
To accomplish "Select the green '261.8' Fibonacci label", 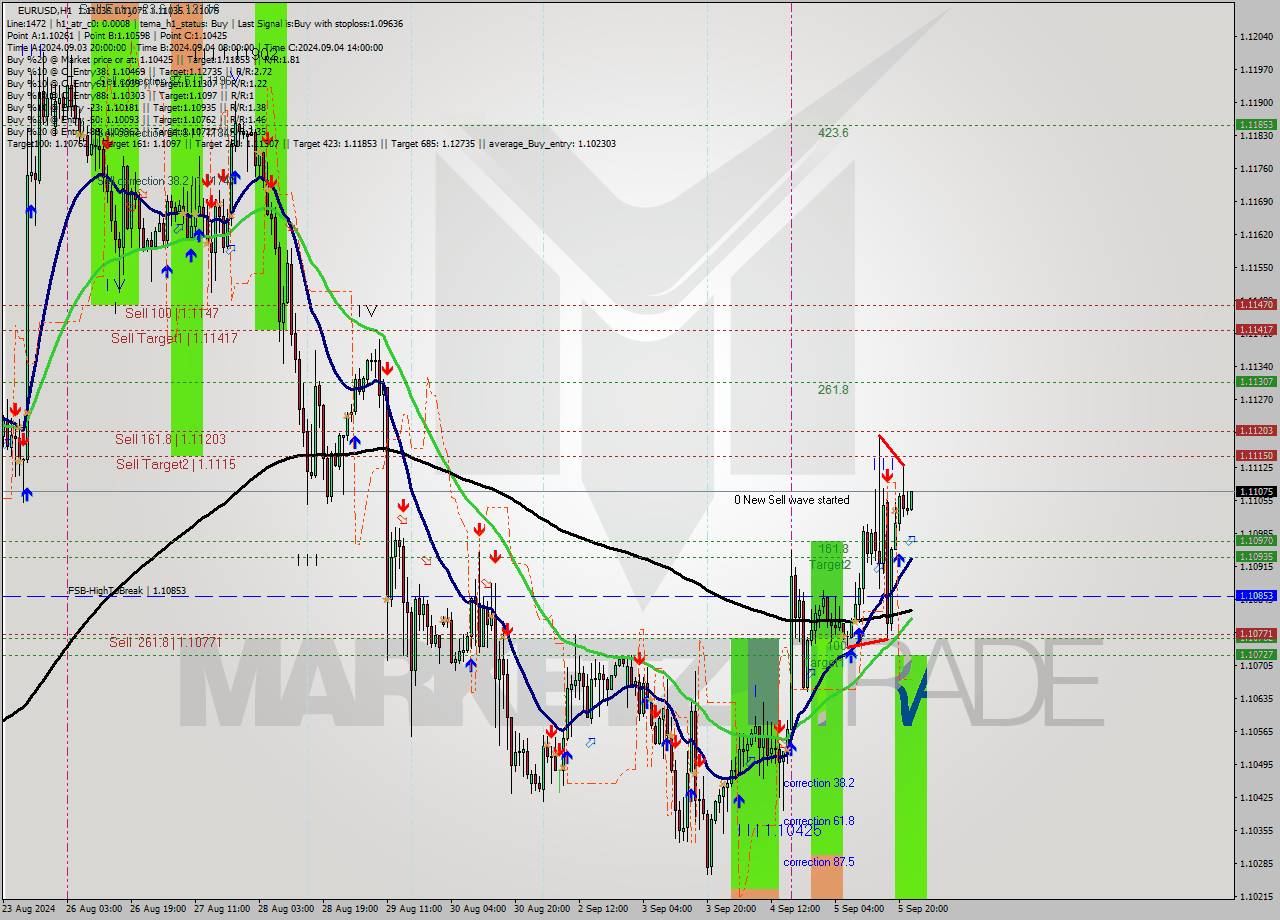I will point(833,389).
